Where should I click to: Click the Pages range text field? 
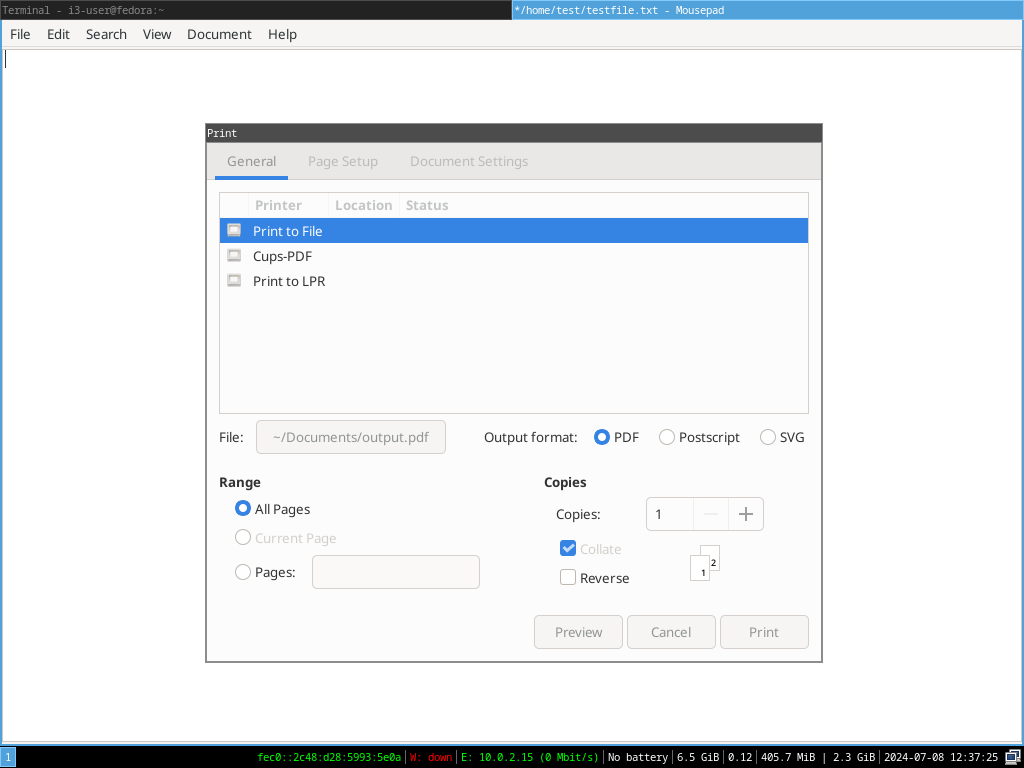[396, 572]
